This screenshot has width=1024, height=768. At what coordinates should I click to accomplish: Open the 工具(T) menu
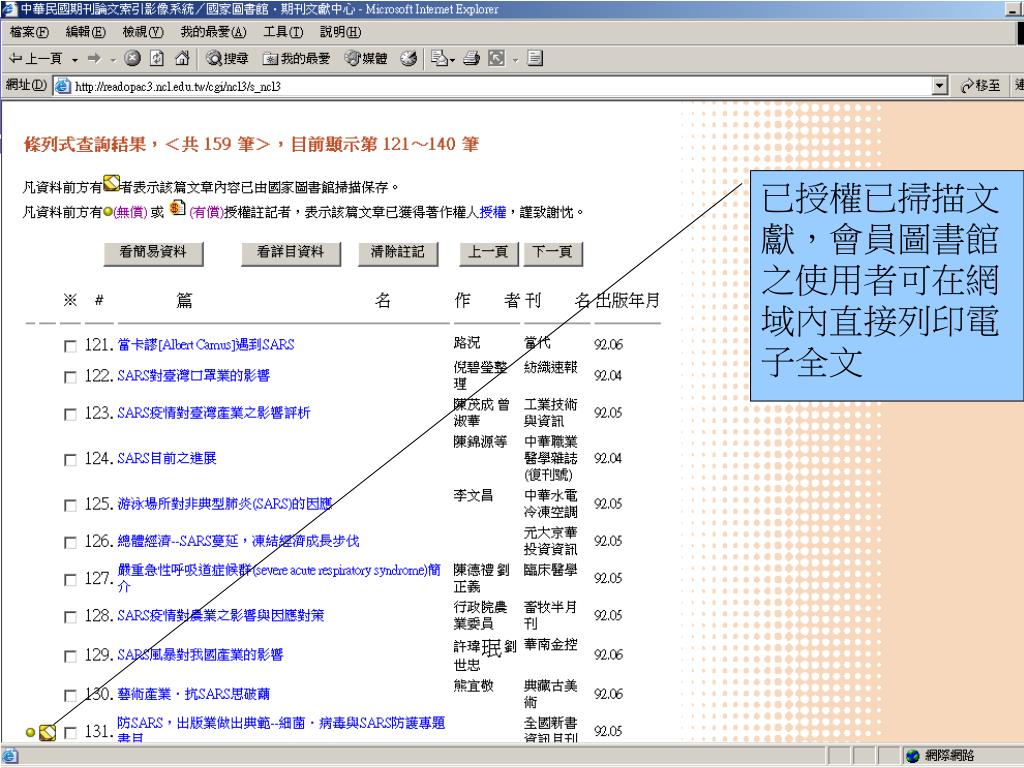283,32
